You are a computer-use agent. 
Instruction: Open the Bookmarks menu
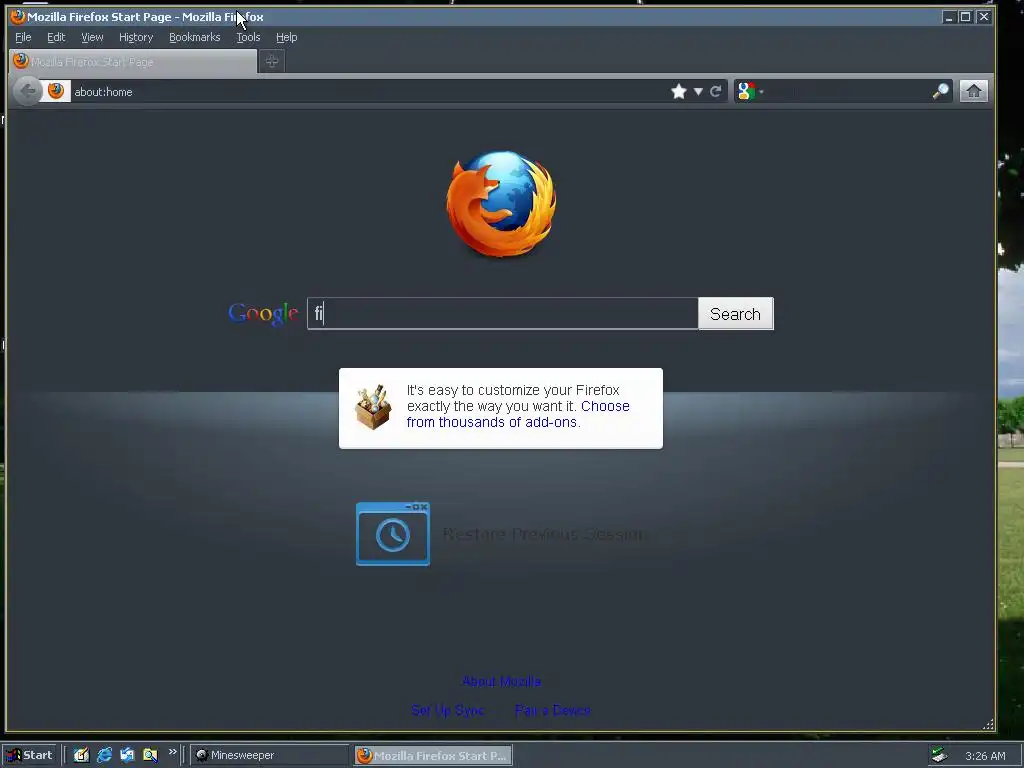(x=195, y=37)
